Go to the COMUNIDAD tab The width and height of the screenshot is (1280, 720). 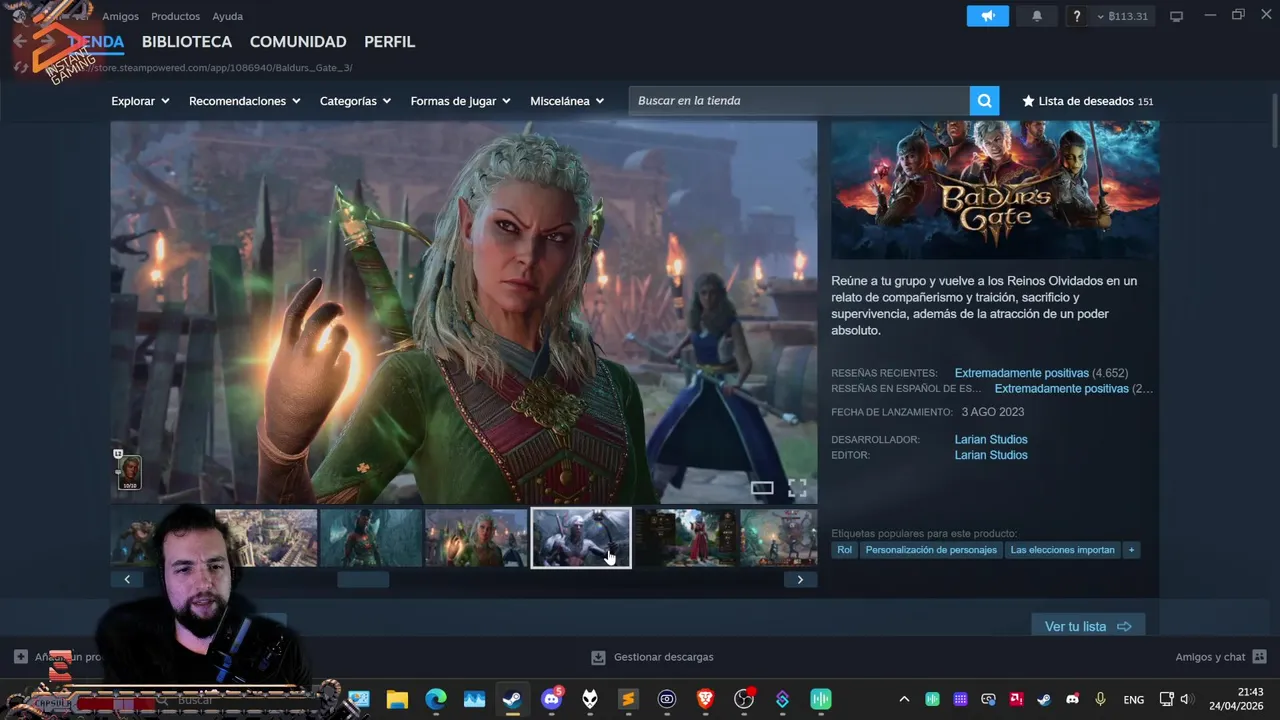pyautogui.click(x=298, y=42)
